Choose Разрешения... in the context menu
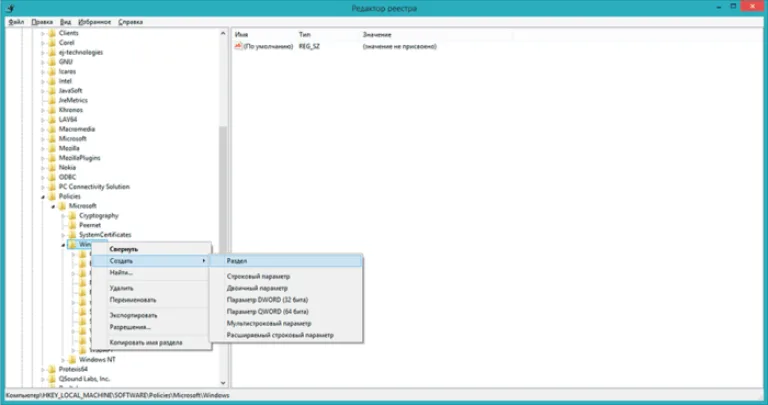The height and width of the screenshot is (405, 768). coord(152,327)
